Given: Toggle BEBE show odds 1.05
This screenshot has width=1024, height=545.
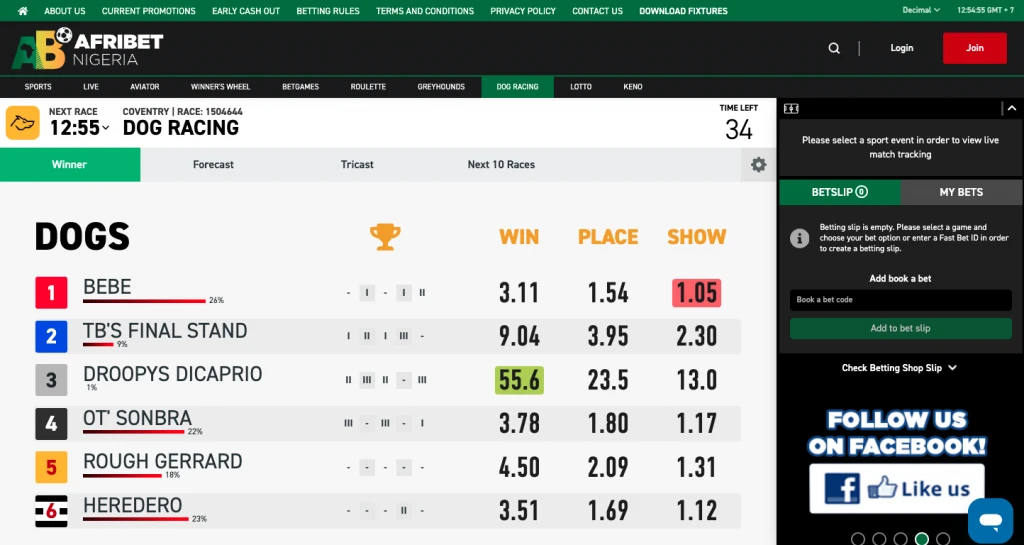Looking at the screenshot, I should [x=696, y=293].
